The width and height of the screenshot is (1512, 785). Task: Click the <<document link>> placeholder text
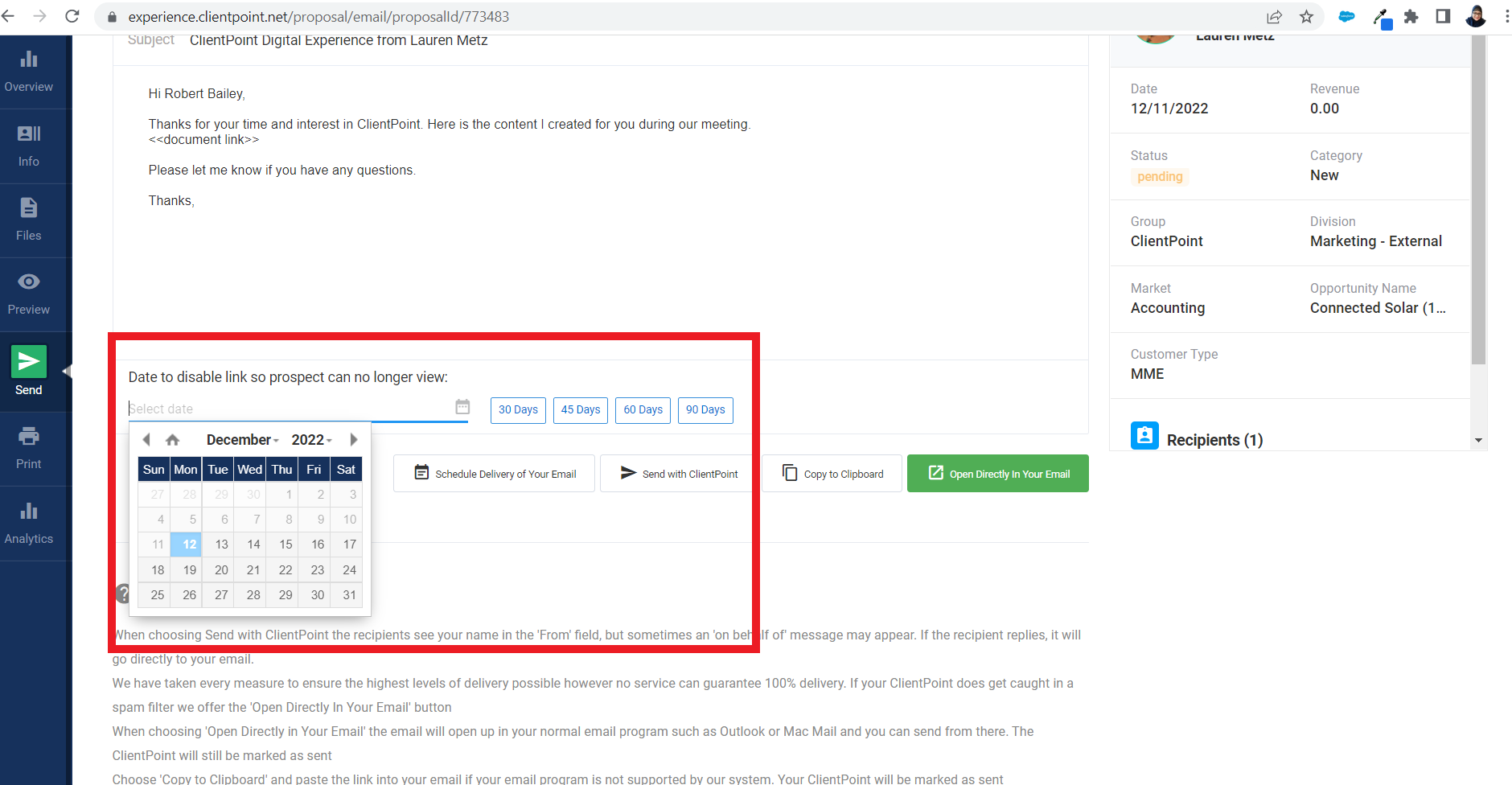(x=203, y=140)
